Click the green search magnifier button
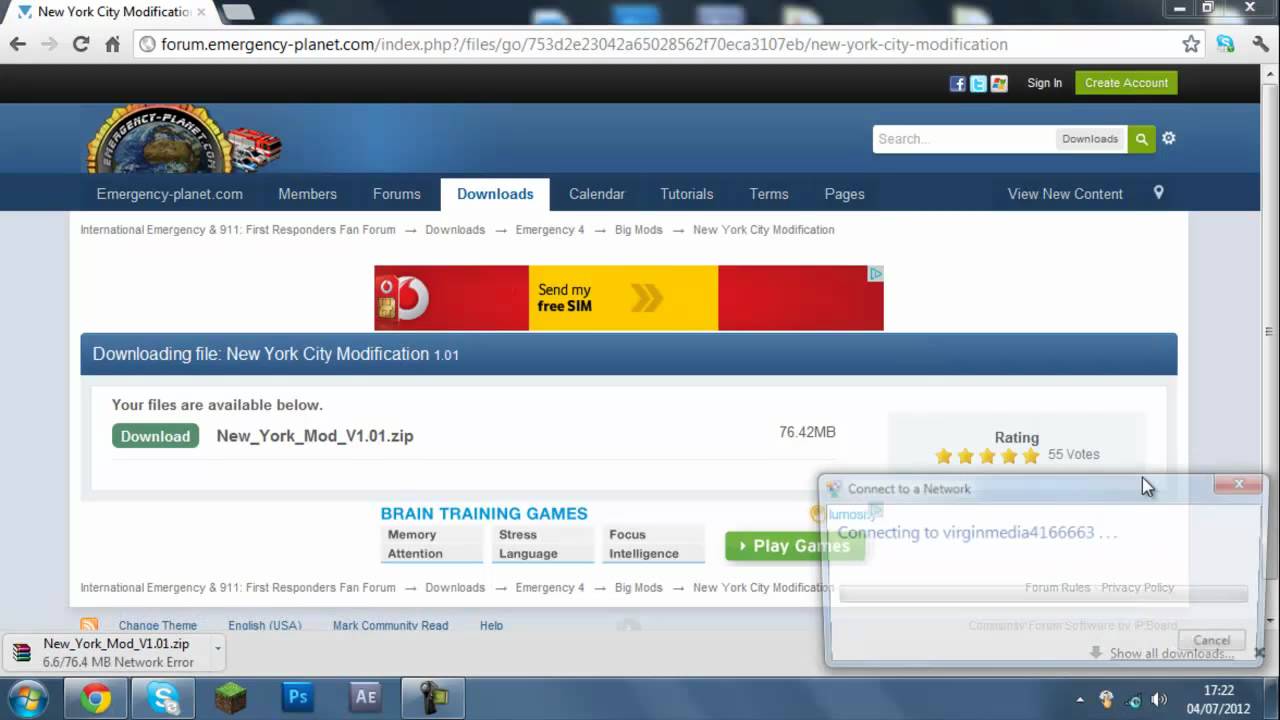Screen dimensions: 1280x720 (1141, 139)
